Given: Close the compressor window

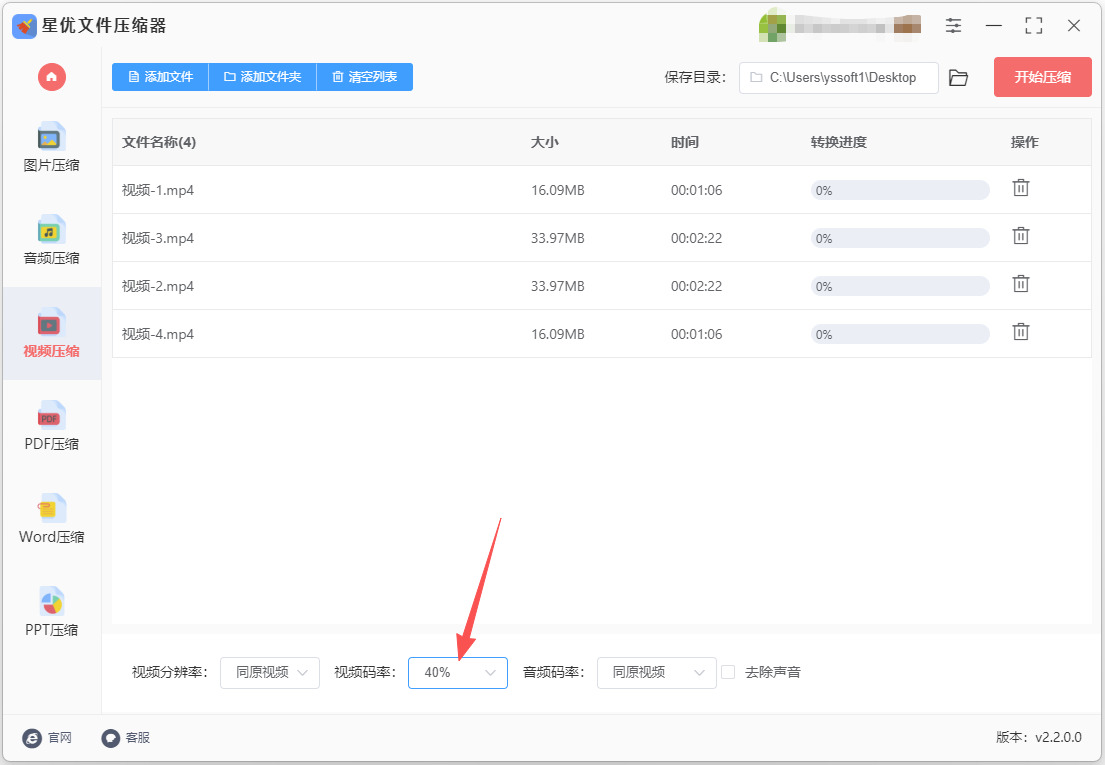Looking at the screenshot, I should tap(1074, 26).
